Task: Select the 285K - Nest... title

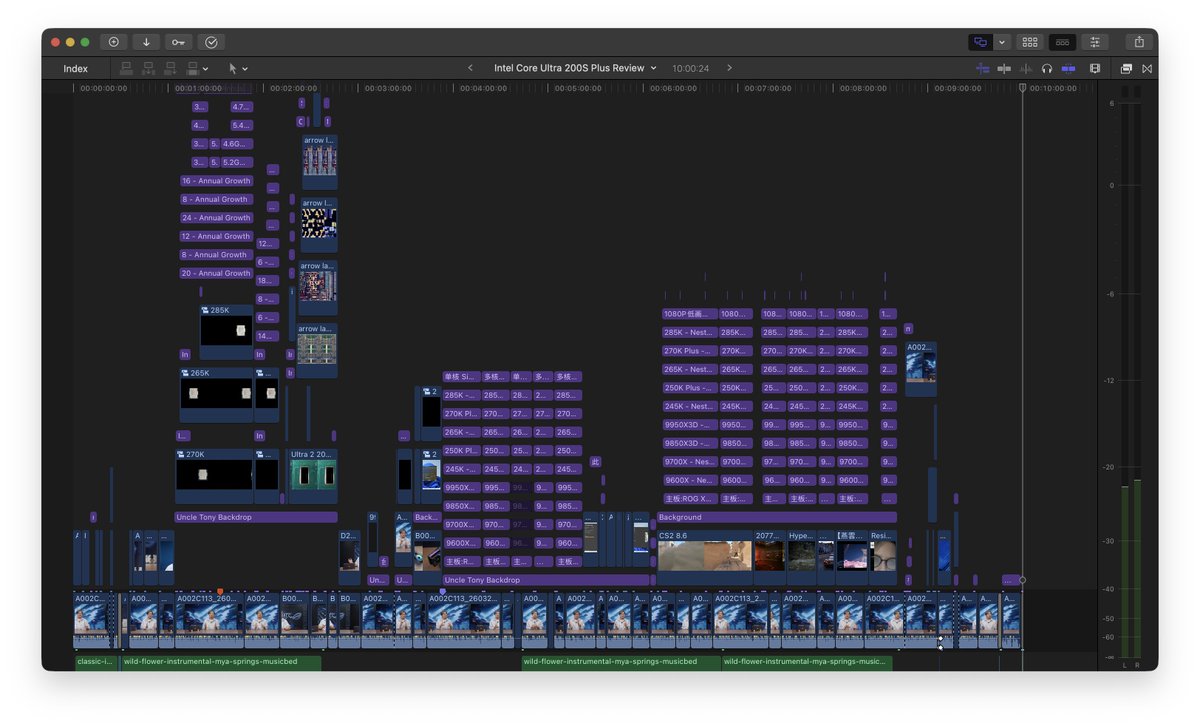Action: (689, 332)
